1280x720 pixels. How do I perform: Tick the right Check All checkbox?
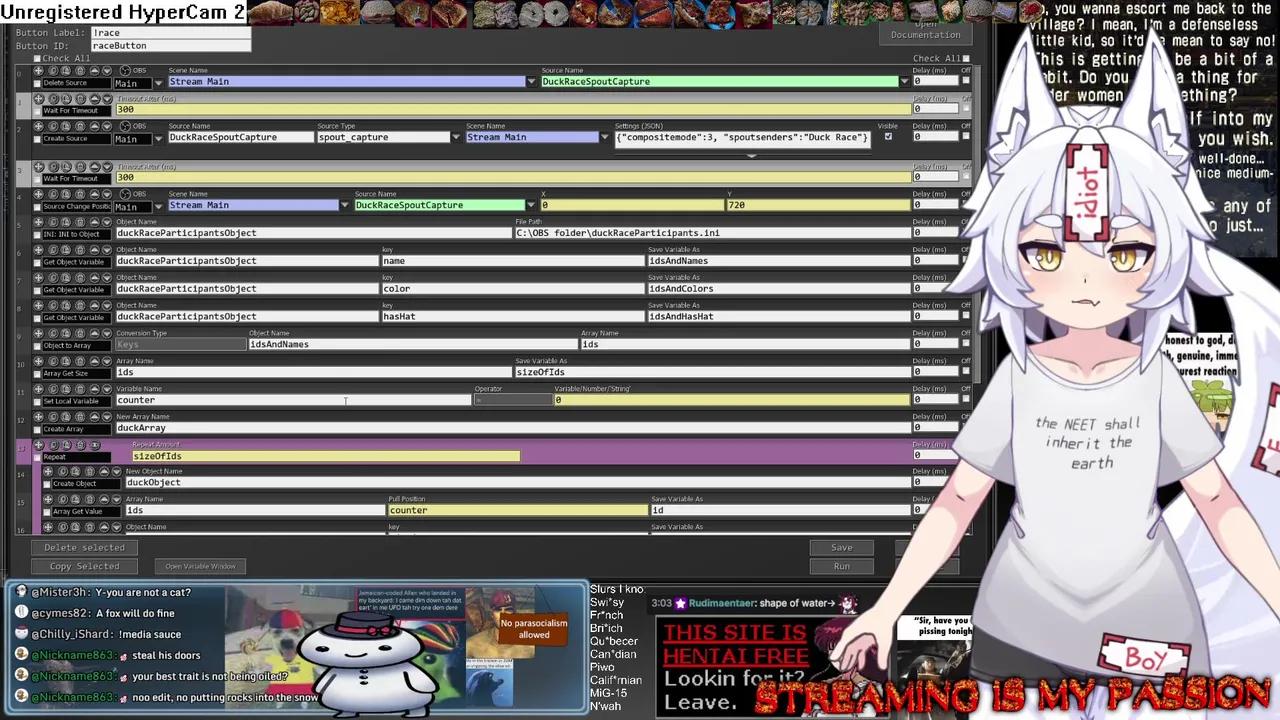(x=966, y=58)
